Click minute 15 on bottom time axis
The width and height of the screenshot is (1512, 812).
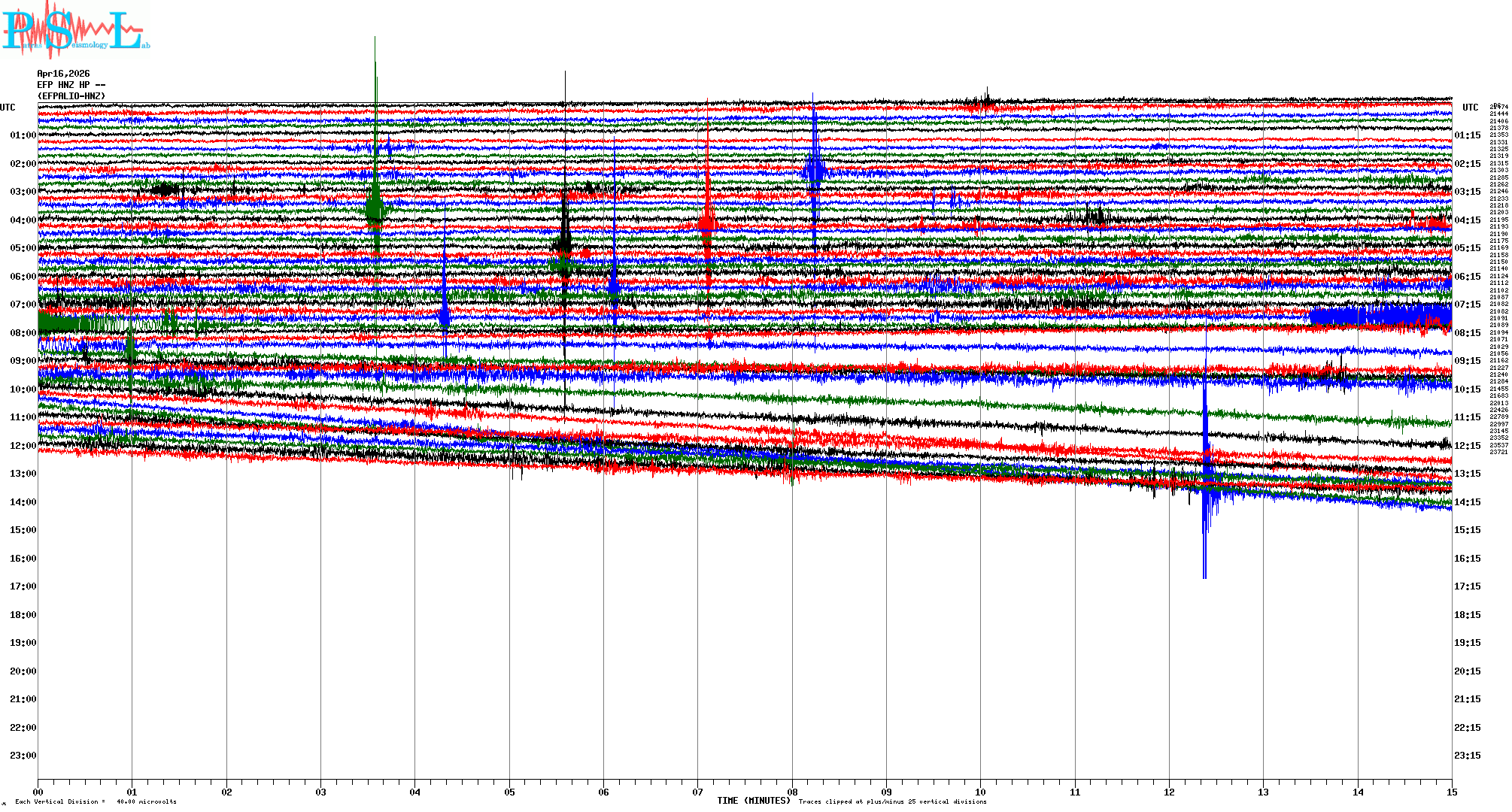[x=1451, y=792]
